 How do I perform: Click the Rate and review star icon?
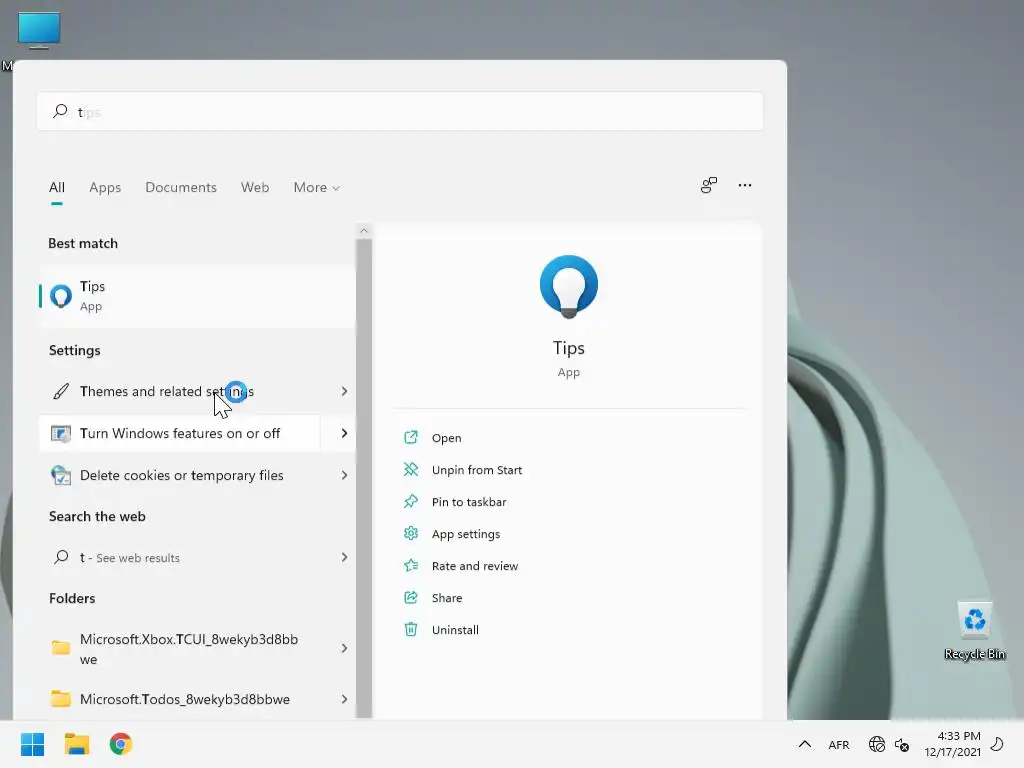411,566
